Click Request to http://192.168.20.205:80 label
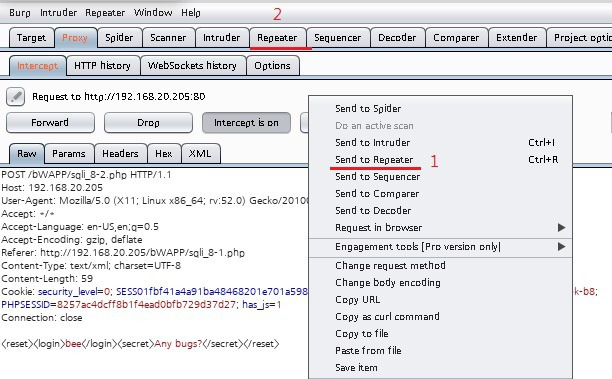Viewport: 612px width, 379px height. click(119, 96)
